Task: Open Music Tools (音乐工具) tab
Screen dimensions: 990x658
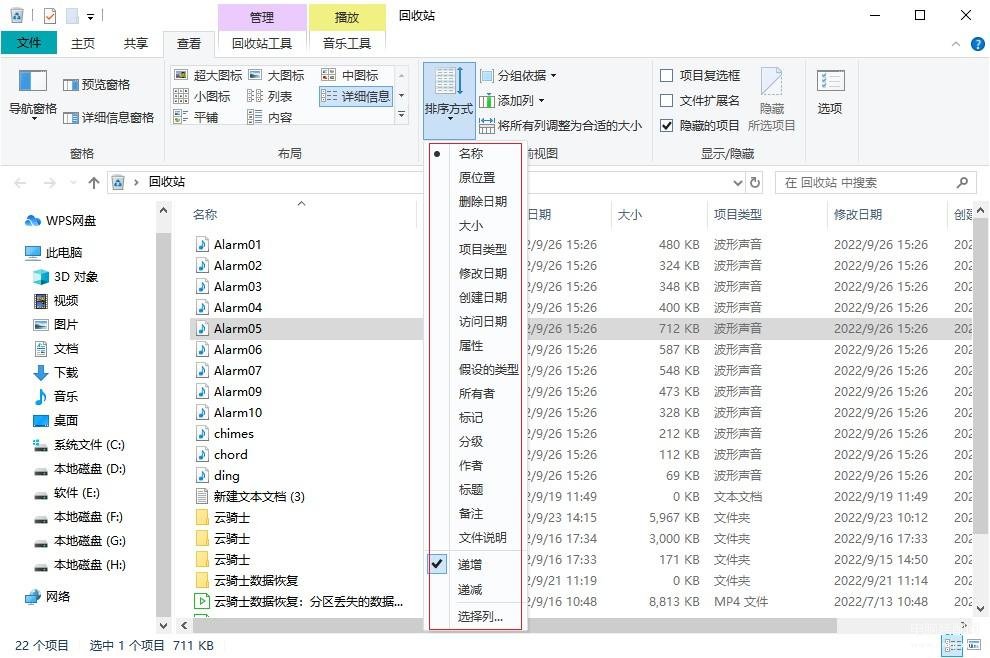Action: 347,43
